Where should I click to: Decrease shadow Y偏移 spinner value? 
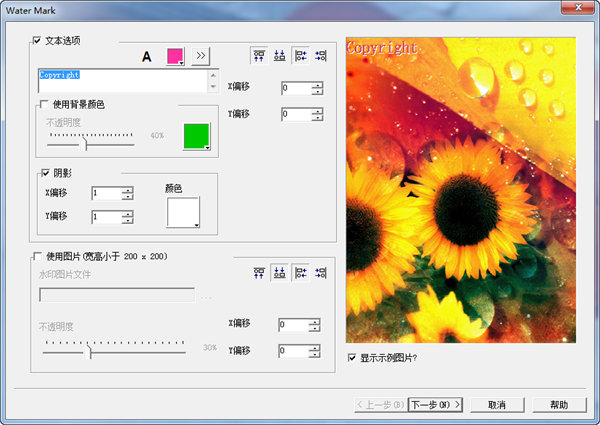tap(127, 220)
